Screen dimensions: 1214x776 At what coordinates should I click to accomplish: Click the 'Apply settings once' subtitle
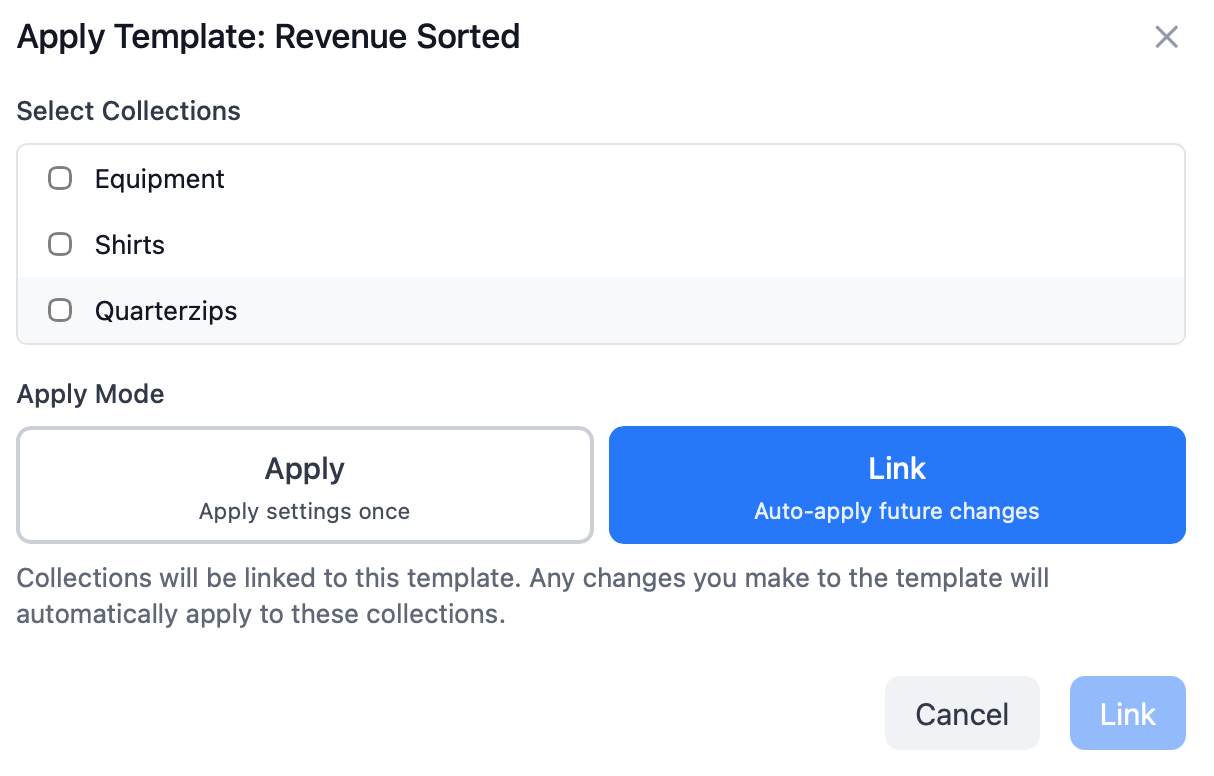pyautogui.click(x=304, y=512)
